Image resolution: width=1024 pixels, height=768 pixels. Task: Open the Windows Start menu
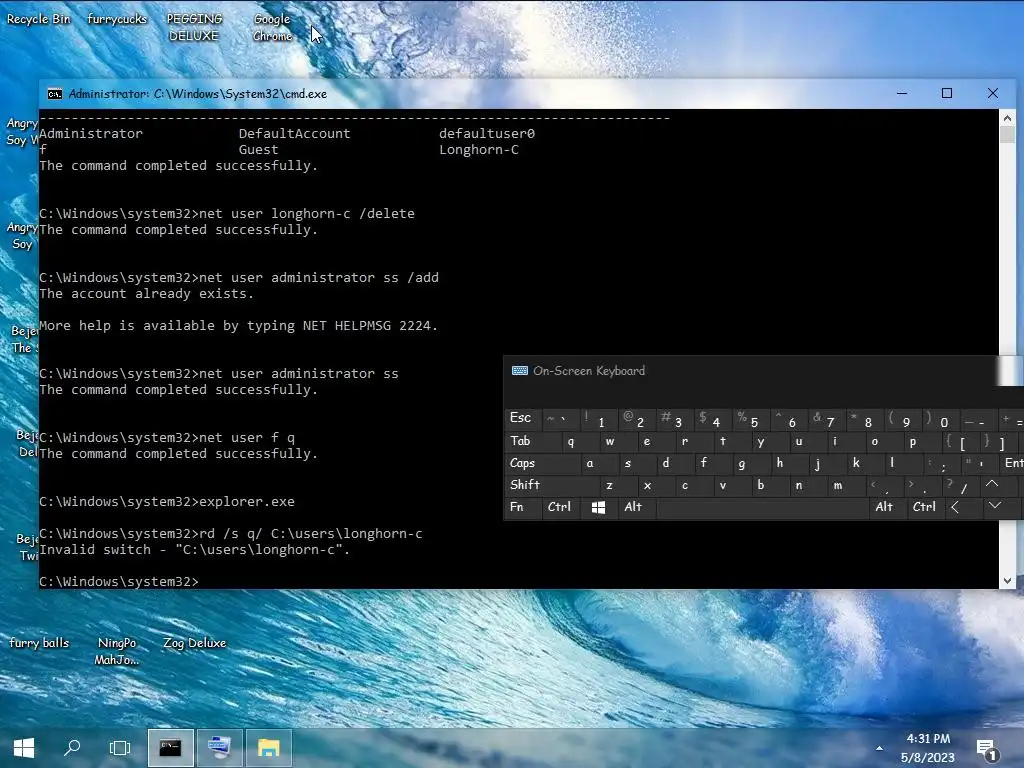(24, 748)
